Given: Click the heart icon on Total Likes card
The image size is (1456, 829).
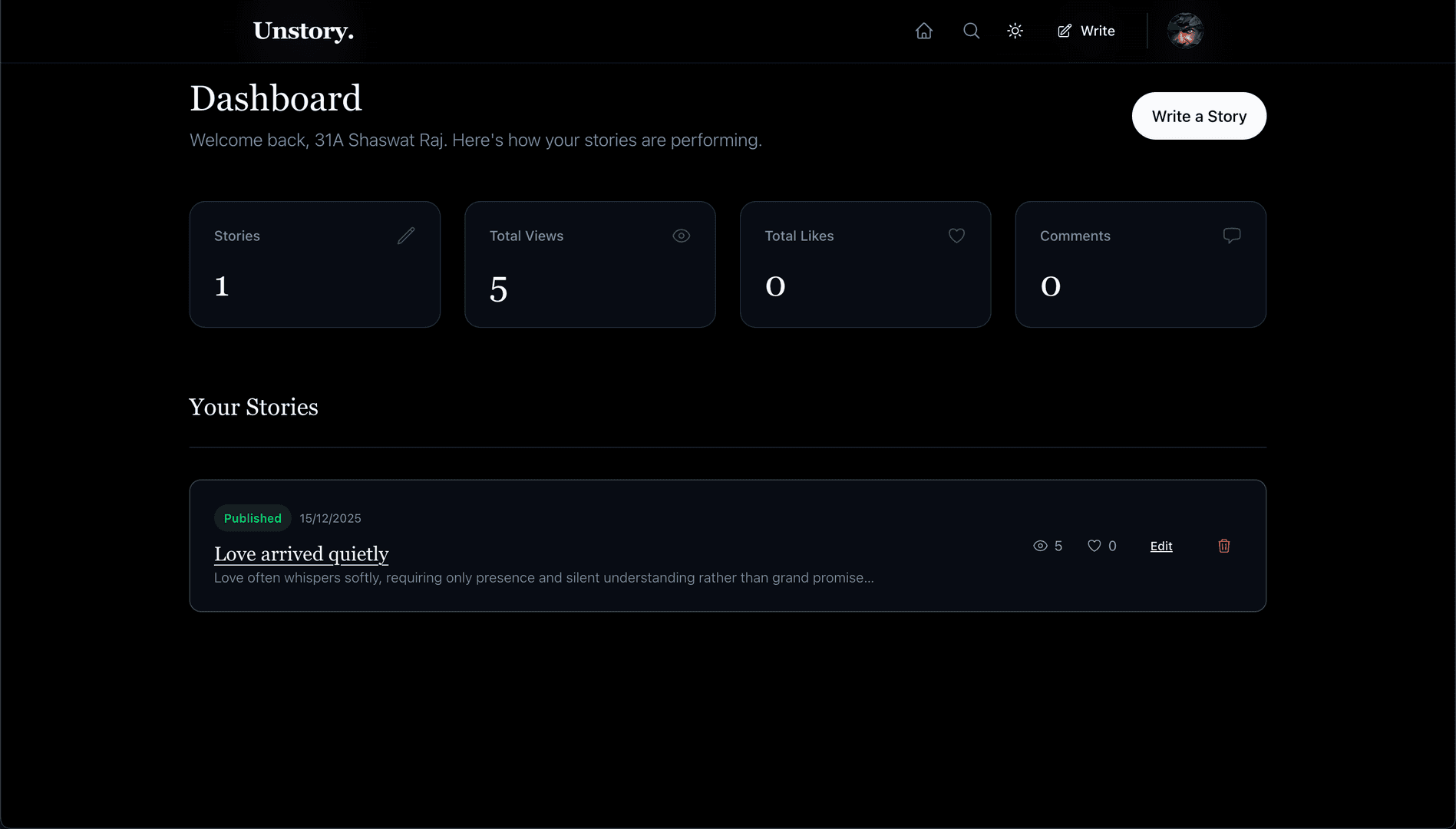Looking at the screenshot, I should [x=956, y=236].
